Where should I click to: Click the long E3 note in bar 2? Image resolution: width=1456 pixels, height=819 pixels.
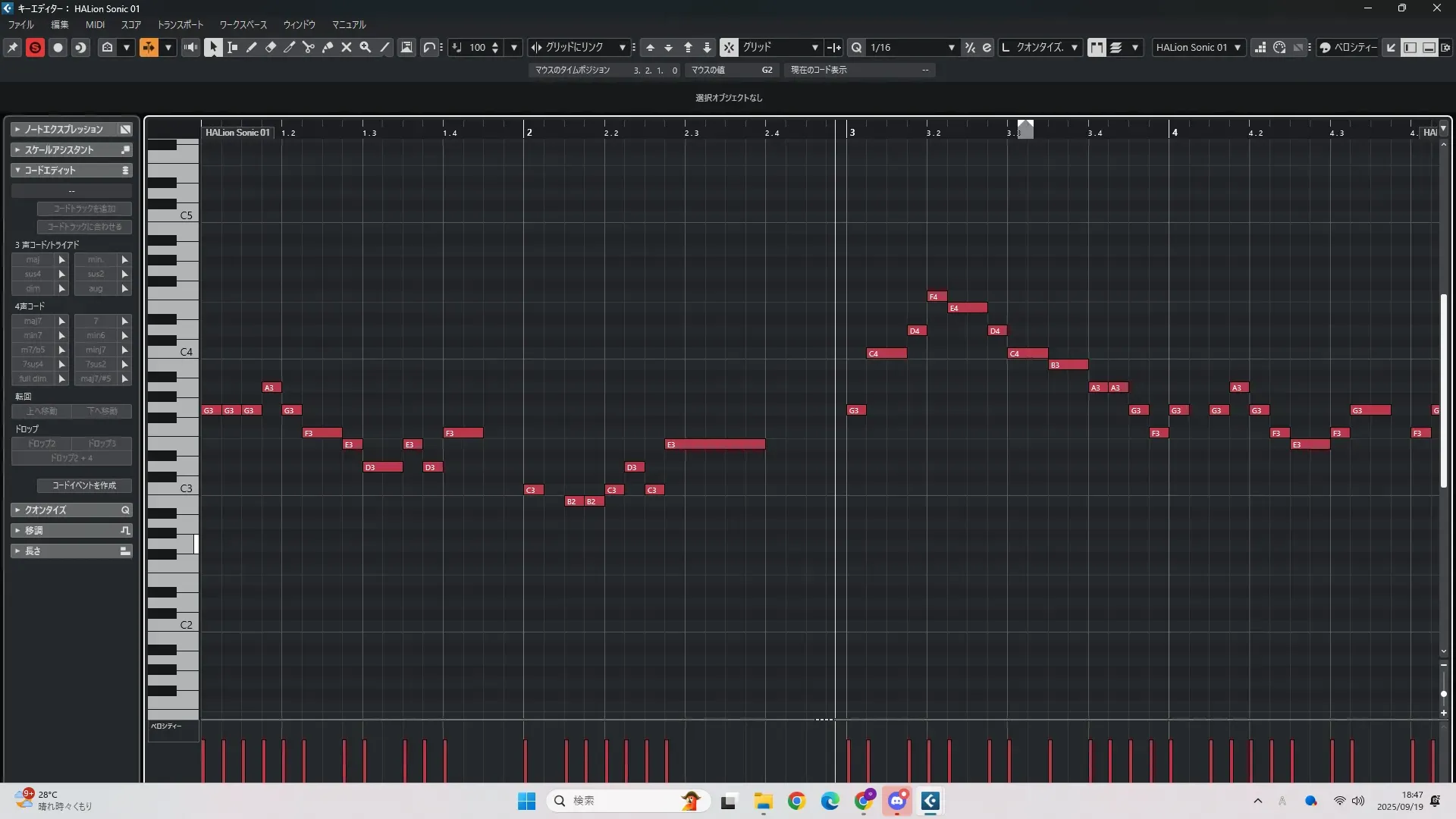[715, 444]
